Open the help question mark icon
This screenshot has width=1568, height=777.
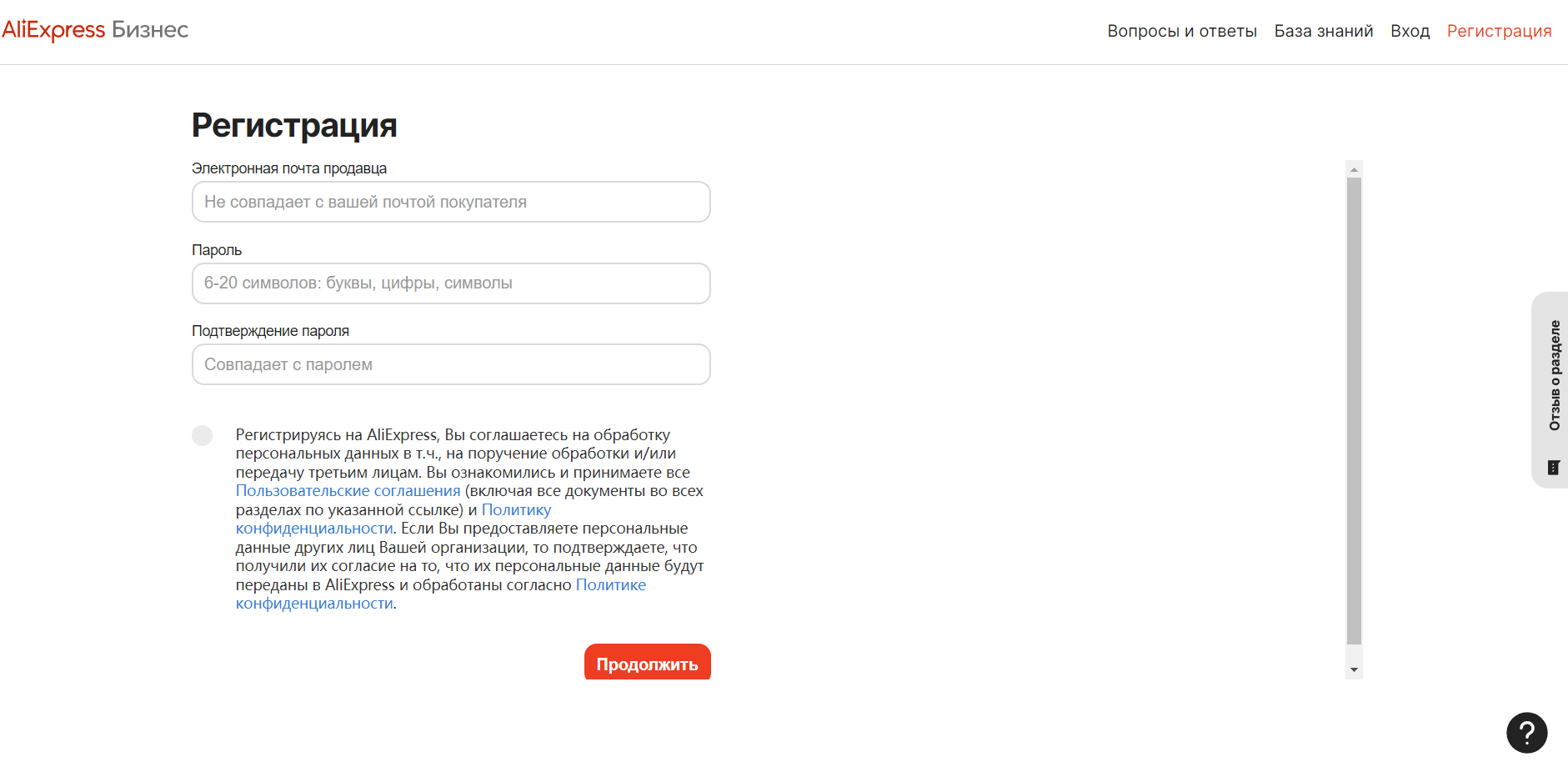pos(1526,733)
